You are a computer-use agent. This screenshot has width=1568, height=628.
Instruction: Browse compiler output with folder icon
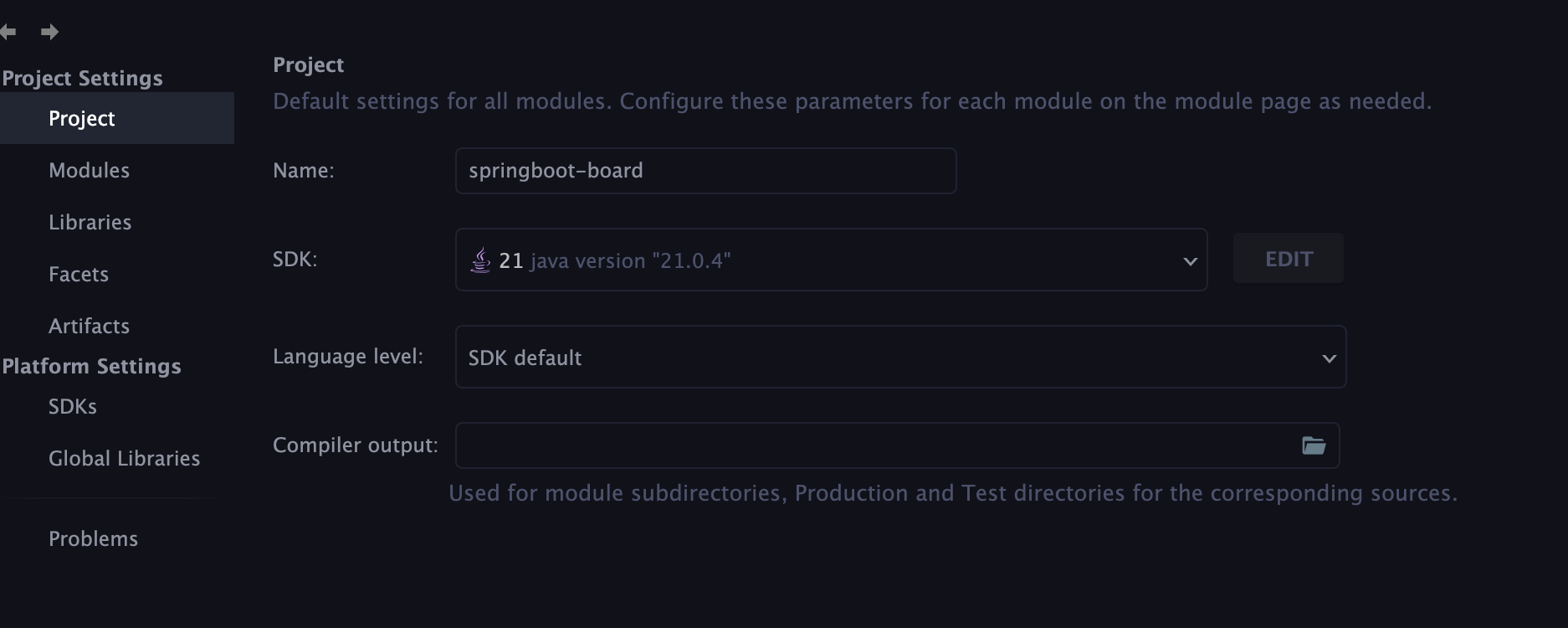tap(1314, 445)
